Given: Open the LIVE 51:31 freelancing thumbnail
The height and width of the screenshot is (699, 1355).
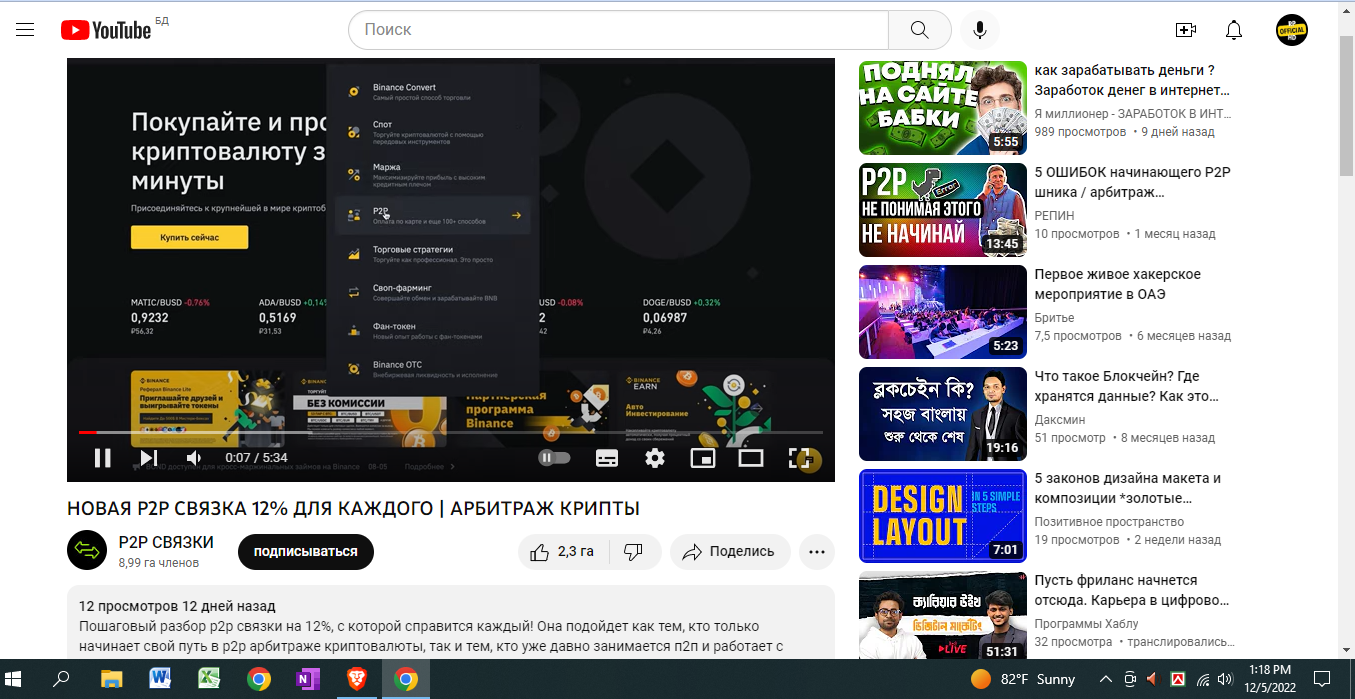Looking at the screenshot, I should (943, 617).
